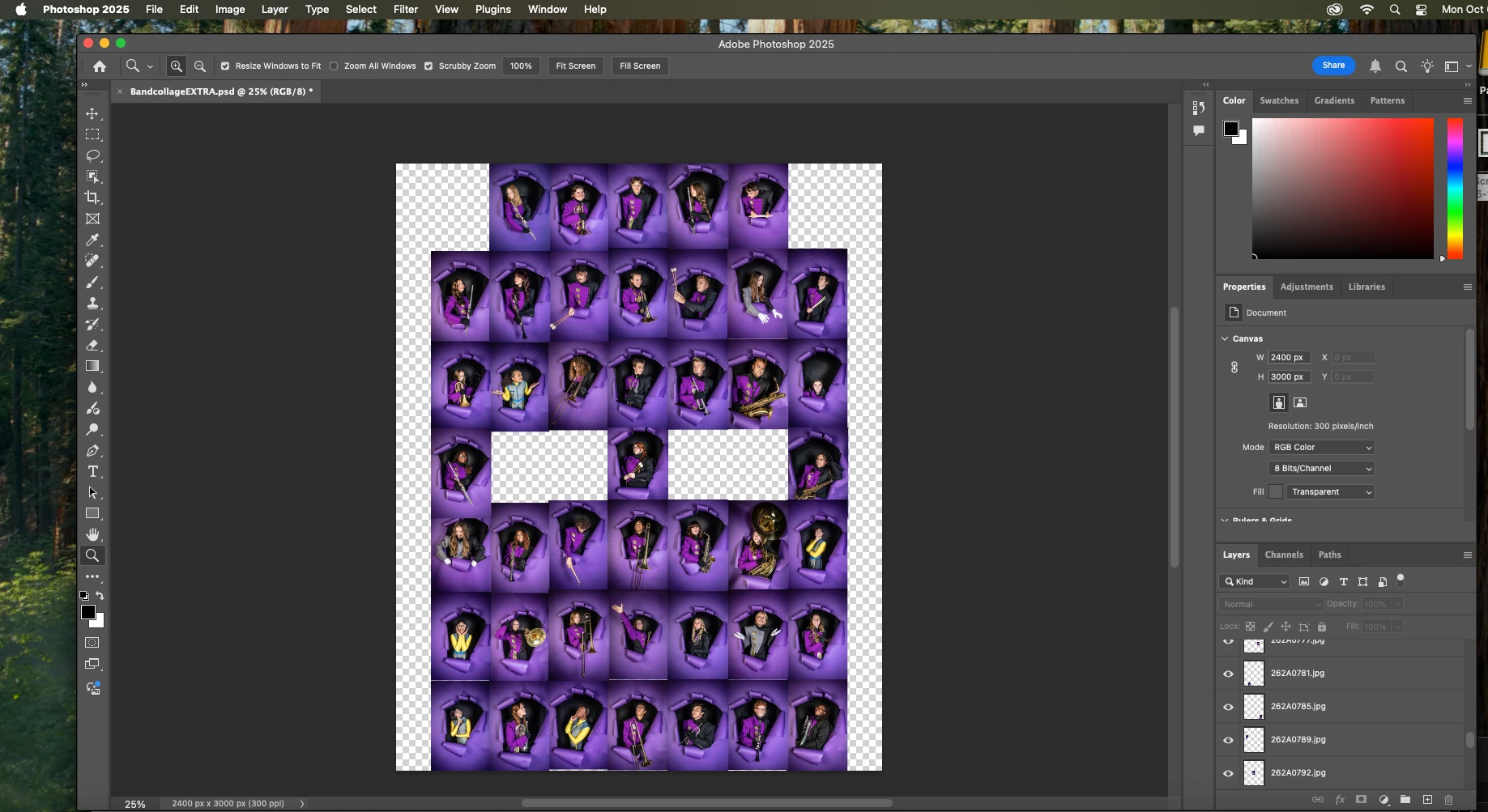Toggle Resize Windows to Fit checkbox
This screenshot has width=1488, height=812.
(x=225, y=66)
